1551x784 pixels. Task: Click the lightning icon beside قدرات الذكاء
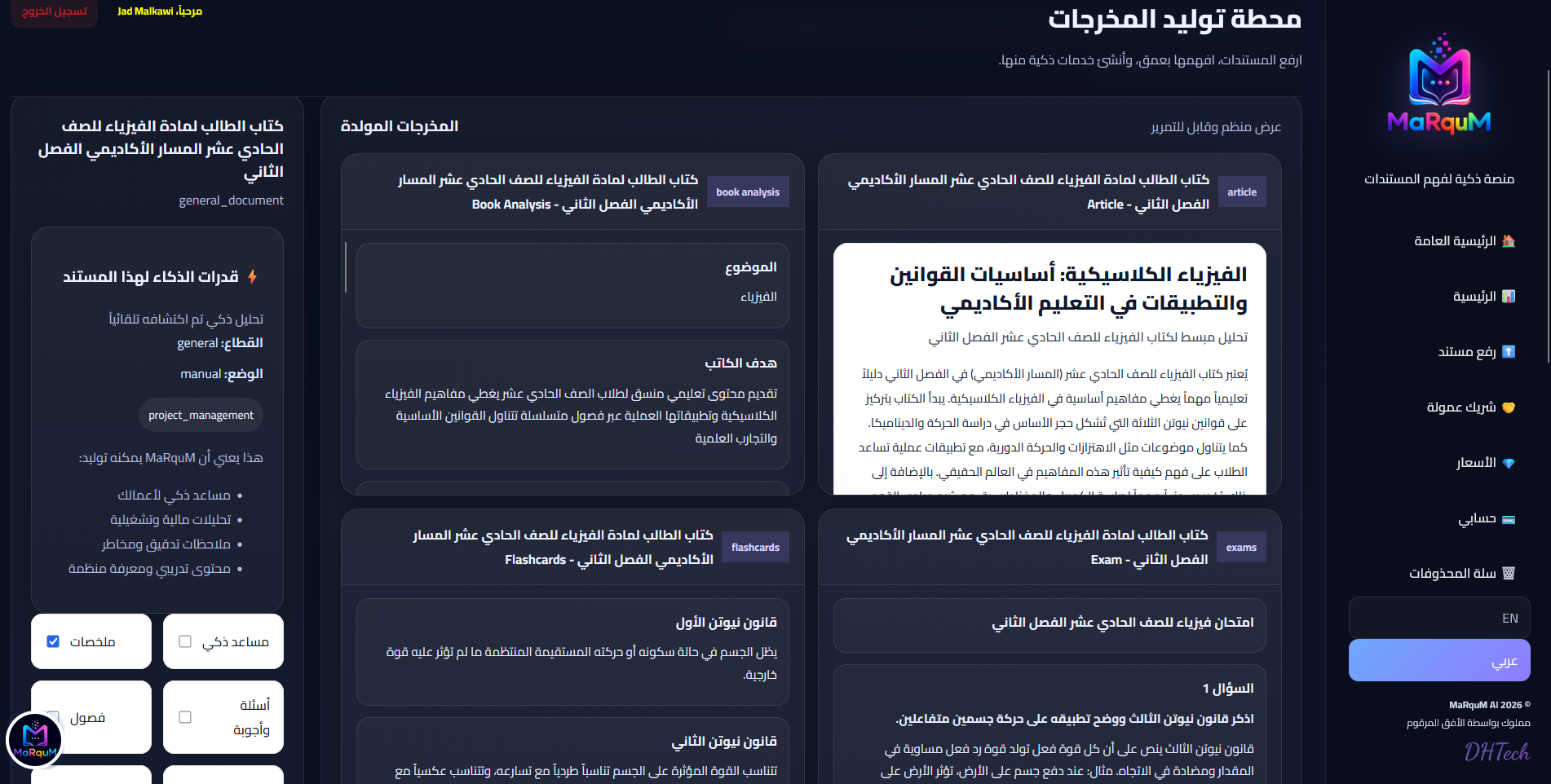click(x=253, y=277)
